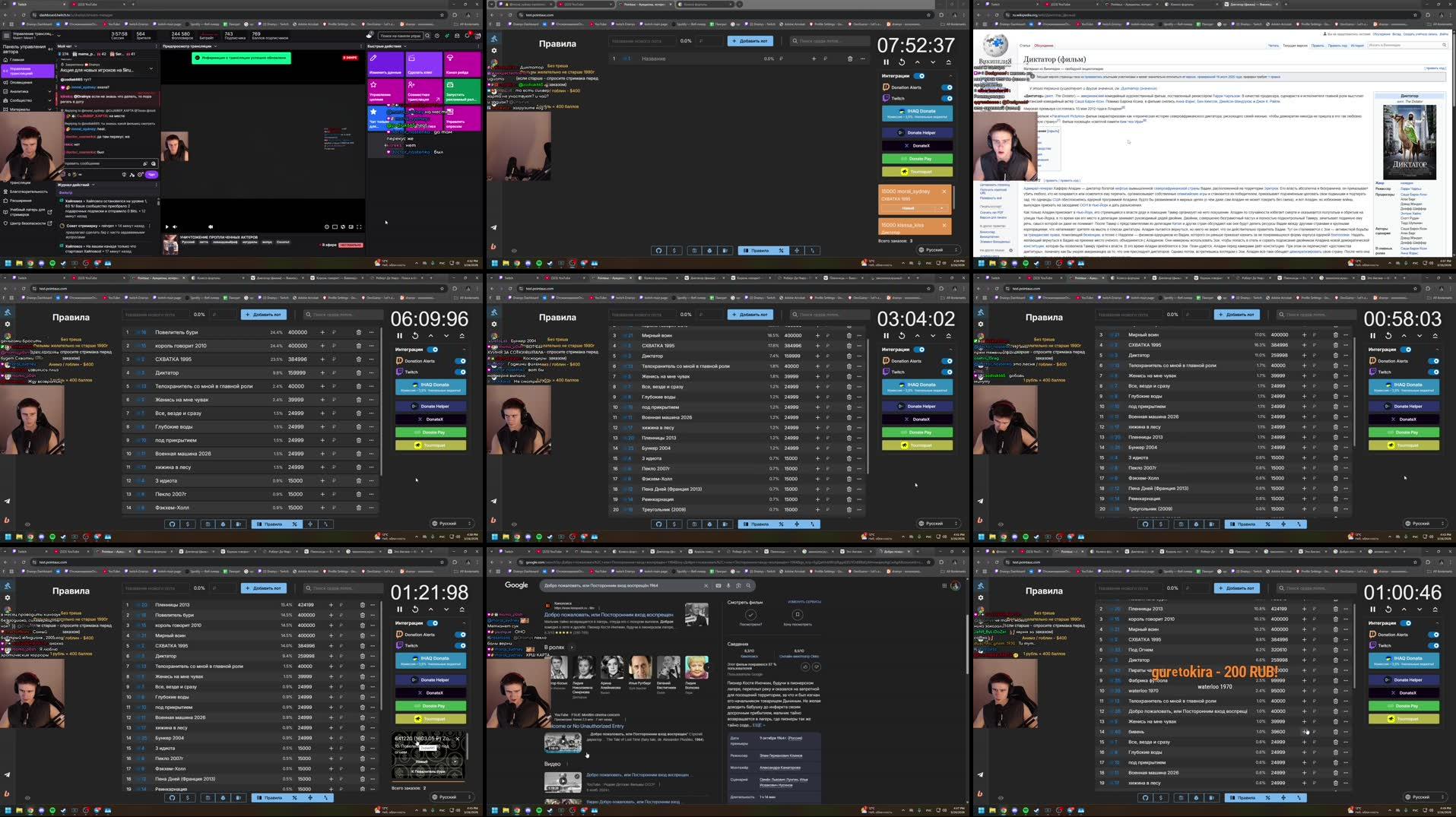Open pointauc settings via the gear icon

pyautogui.click(x=493, y=49)
